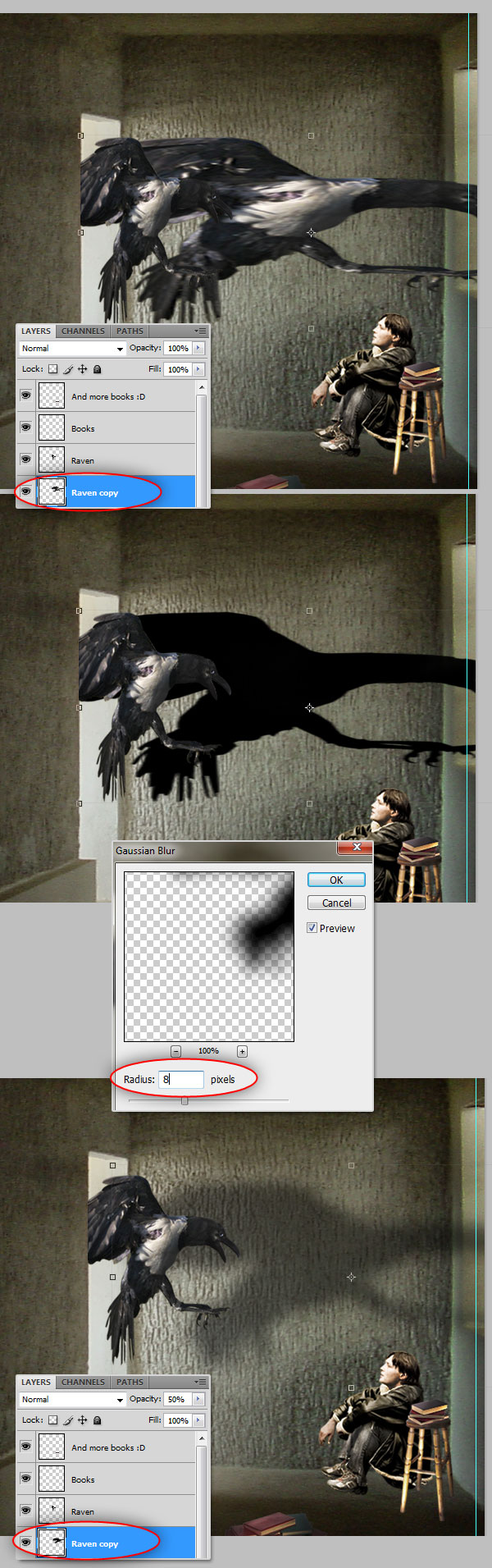Uncheck the Preview checkbox in Gaussian Blur
This screenshot has width=492, height=1568.
tap(312, 928)
